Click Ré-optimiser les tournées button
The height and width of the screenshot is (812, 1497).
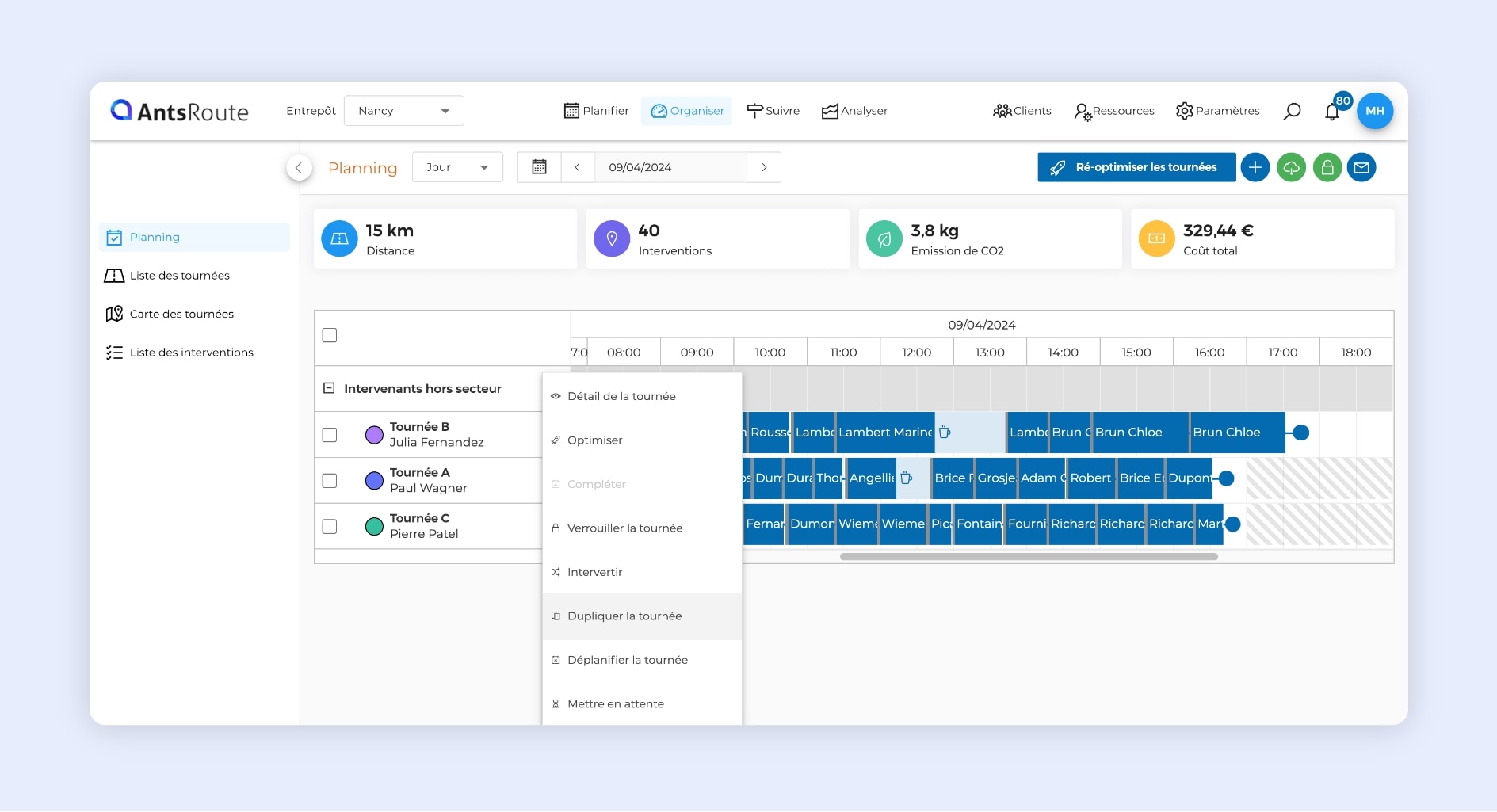[1136, 167]
